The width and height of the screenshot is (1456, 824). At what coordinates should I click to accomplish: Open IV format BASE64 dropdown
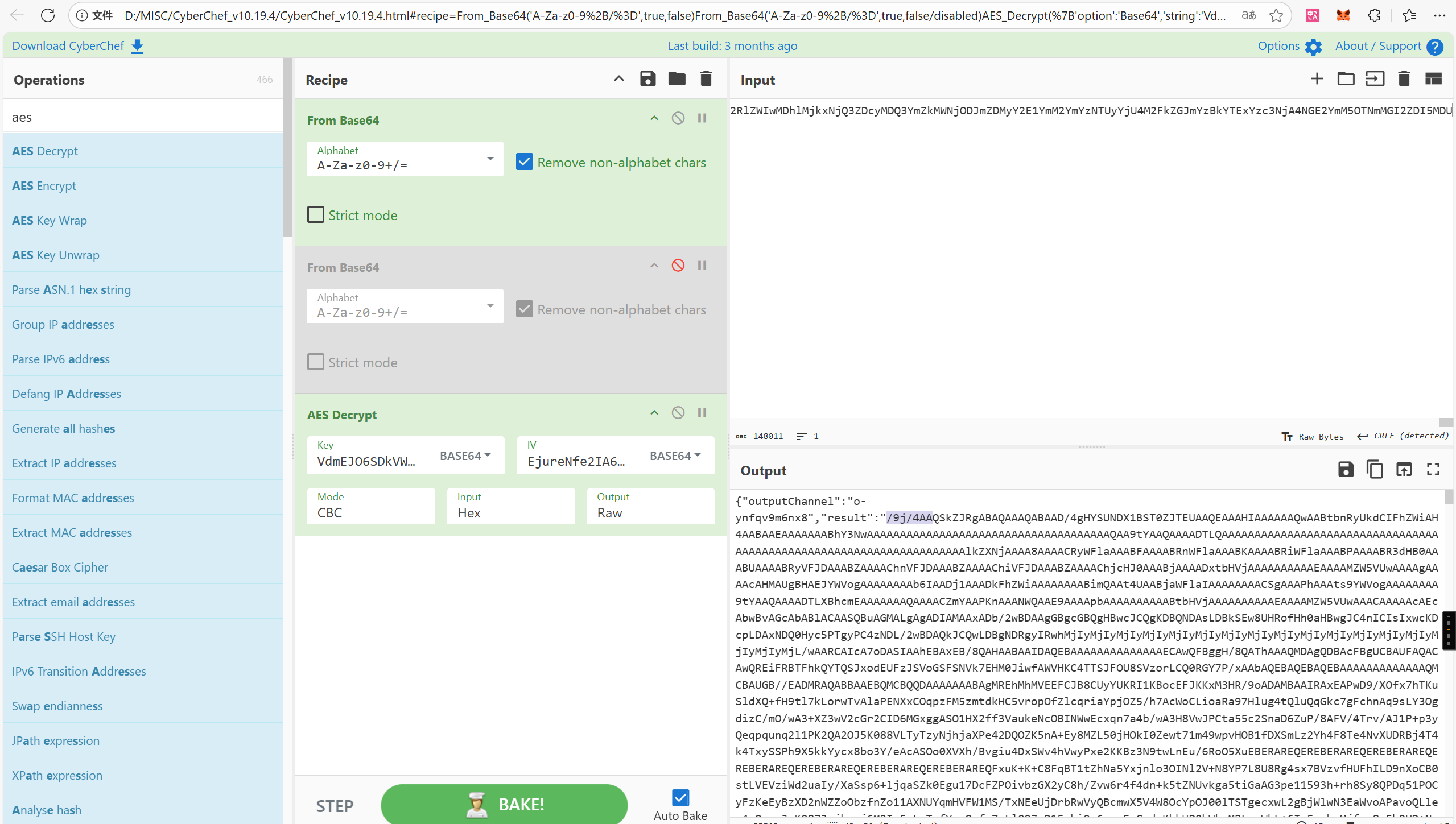pos(675,456)
